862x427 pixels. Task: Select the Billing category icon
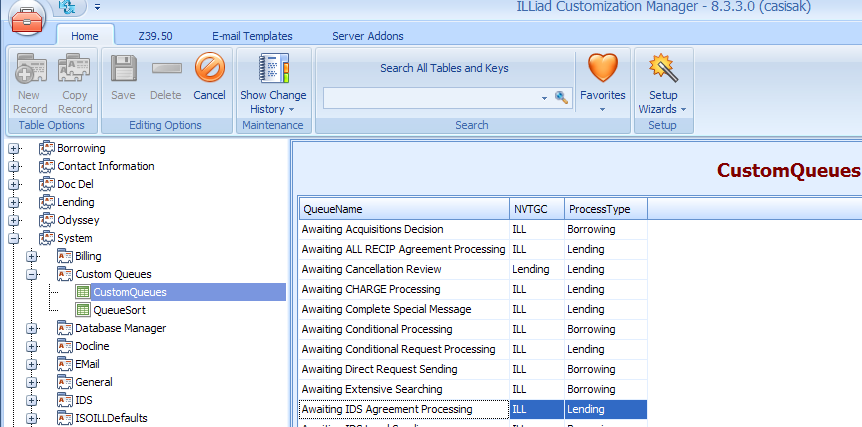point(65,256)
